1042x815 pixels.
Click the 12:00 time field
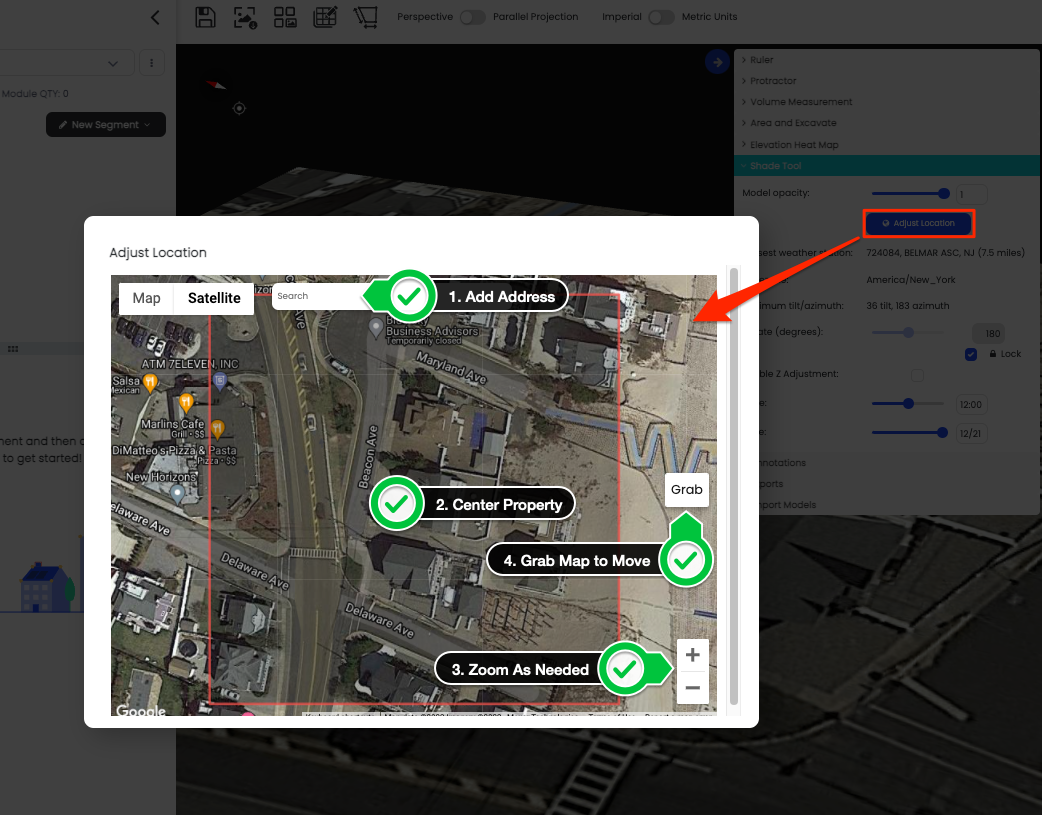click(971, 405)
